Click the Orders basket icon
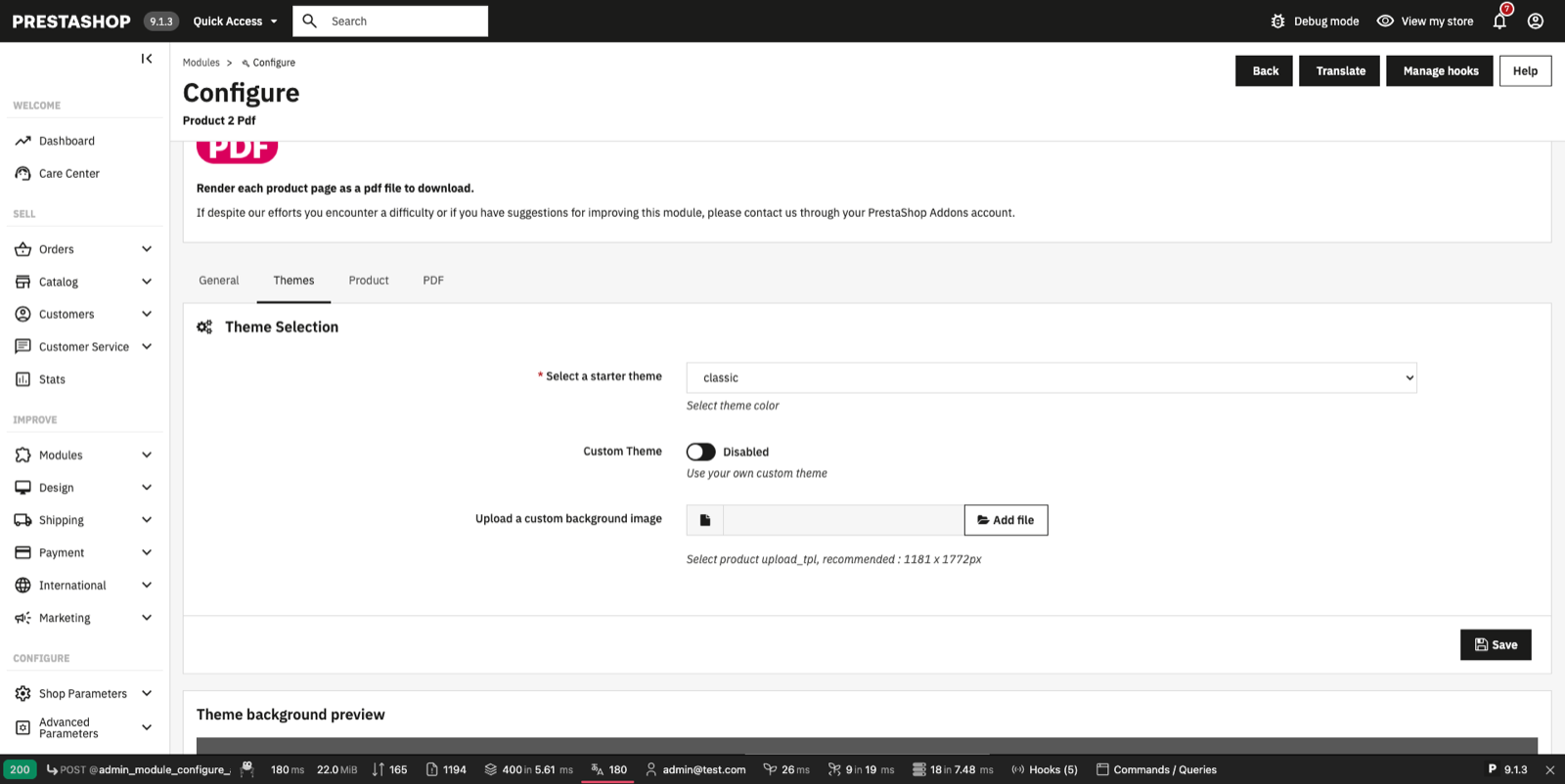This screenshot has width=1565, height=784. tap(22, 249)
